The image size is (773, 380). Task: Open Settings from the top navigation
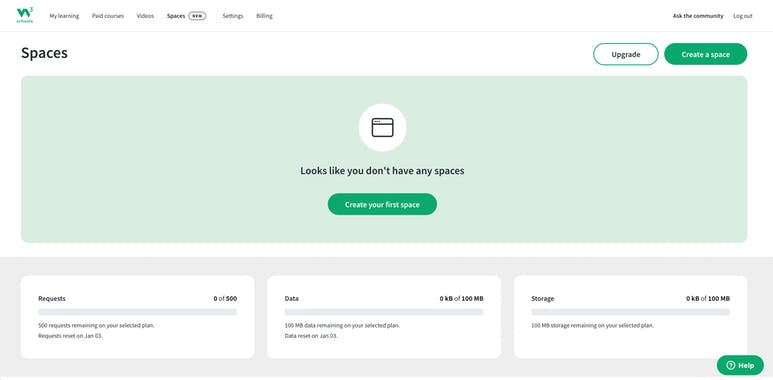click(x=233, y=16)
